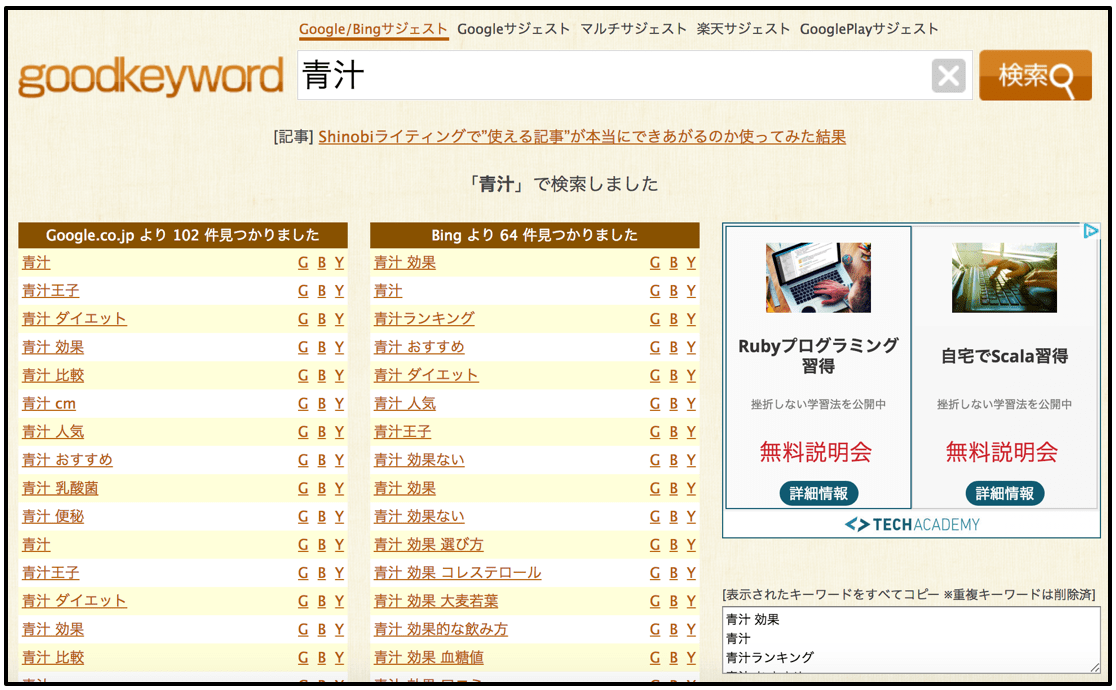Open 青汁 おすすめ in the Google.co.jp column
The width and height of the screenshot is (1116, 690).
[x=67, y=460]
